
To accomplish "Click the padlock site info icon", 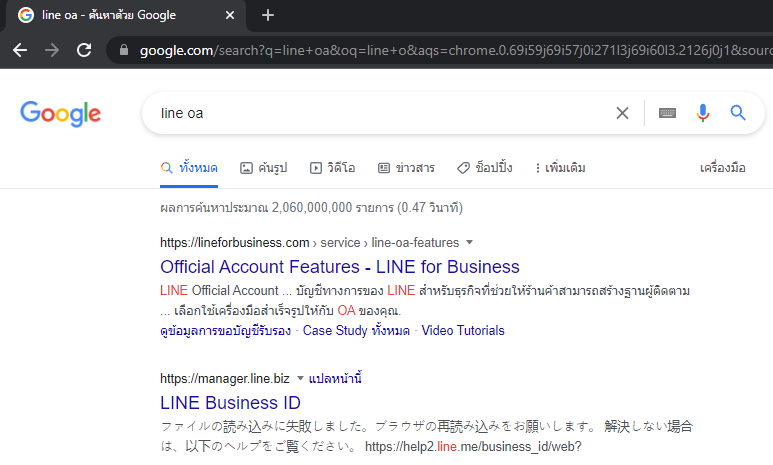I will point(124,50).
